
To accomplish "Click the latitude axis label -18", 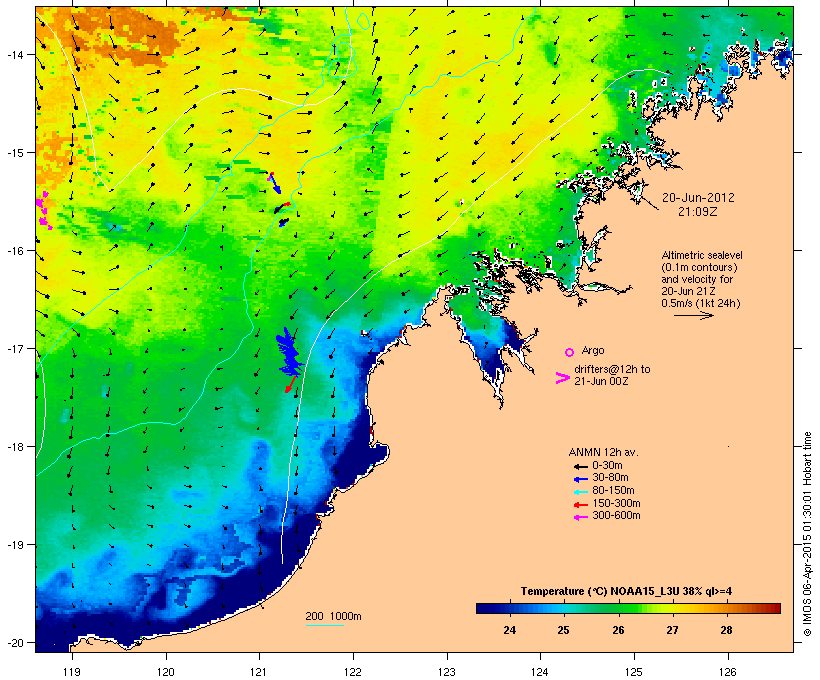I will [x=14, y=447].
